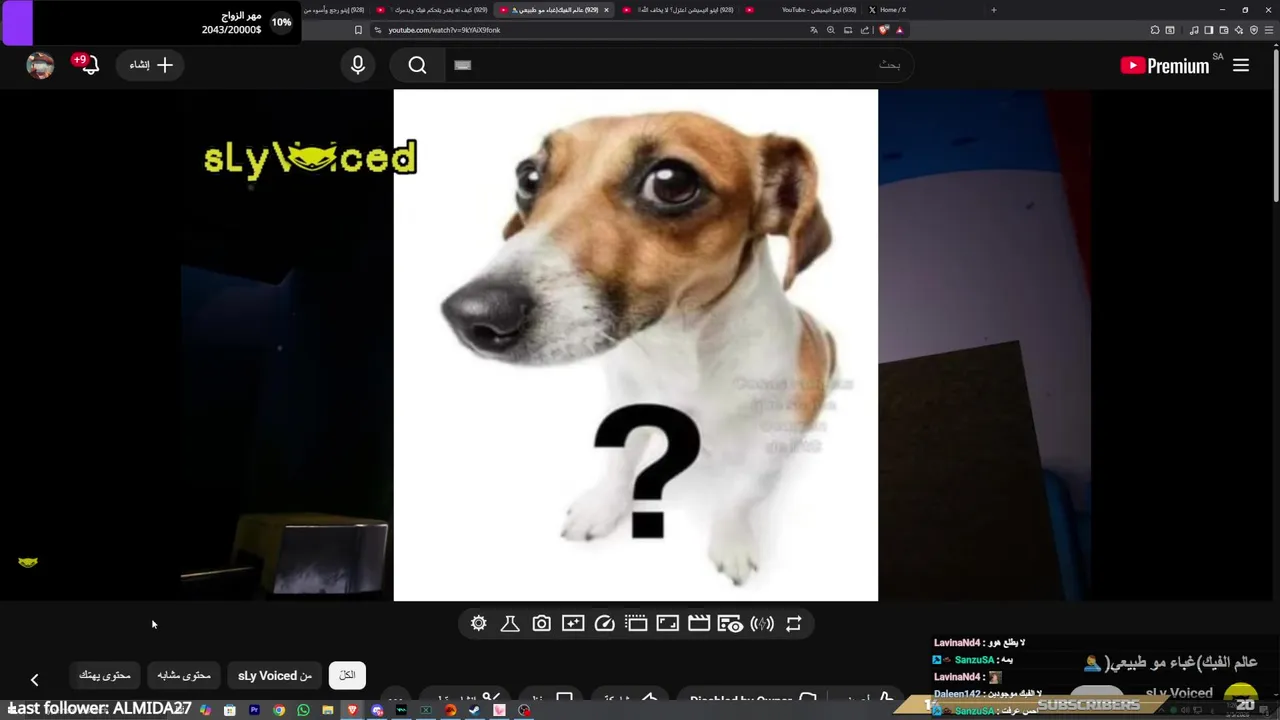Take a screenshot with the camera icon
The height and width of the screenshot is (720, 1280).
[541, 624]
